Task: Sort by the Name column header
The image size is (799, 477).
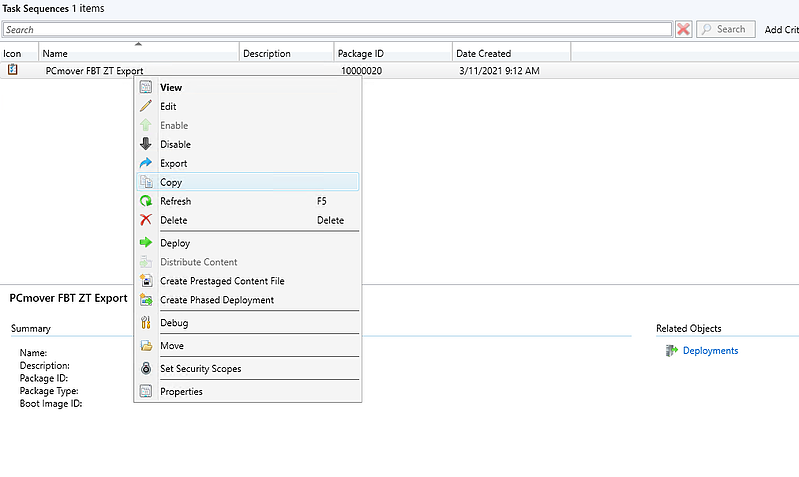Action: [x=139, y=53]
